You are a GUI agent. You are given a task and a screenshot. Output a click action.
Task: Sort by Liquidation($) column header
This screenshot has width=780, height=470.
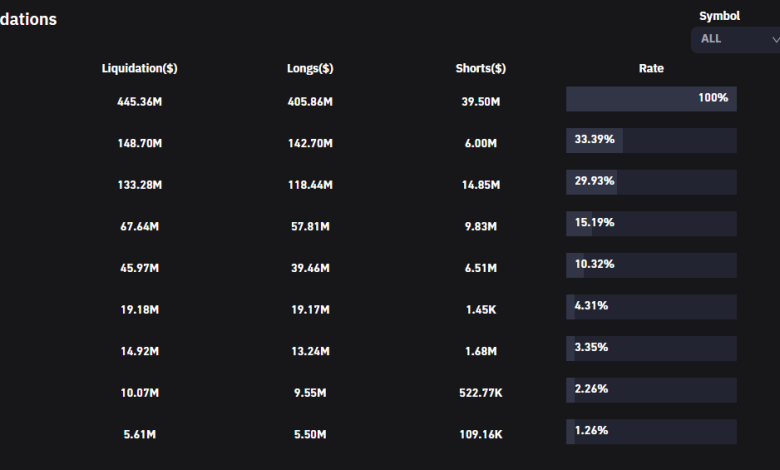tap(140, 69)
